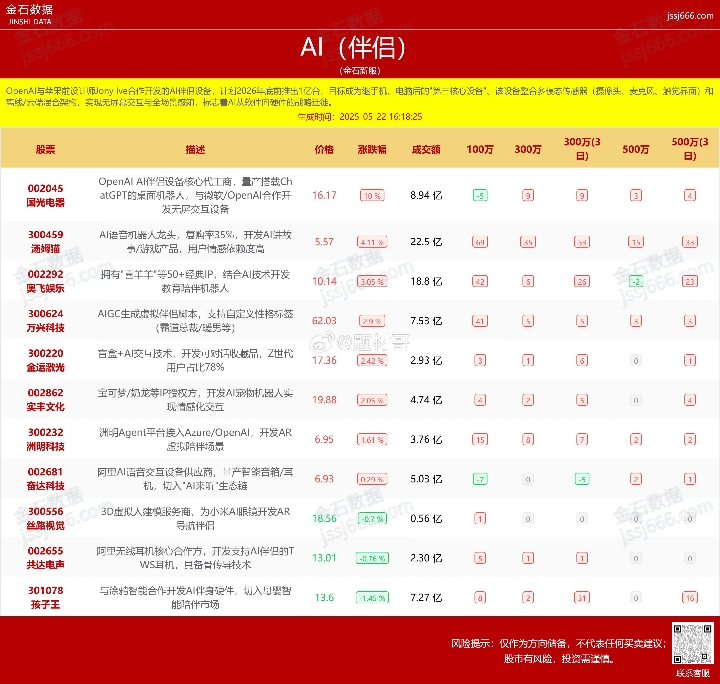Select stock 300232 洲明科技
Viewport: 720px width, 684px height.
[45, 439]
